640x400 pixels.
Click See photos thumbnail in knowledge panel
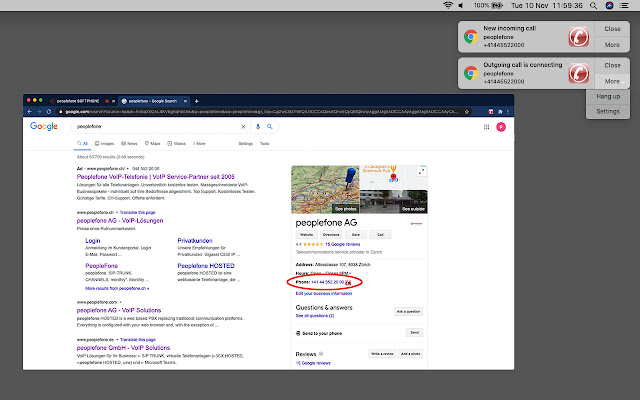tap(345, 207)
